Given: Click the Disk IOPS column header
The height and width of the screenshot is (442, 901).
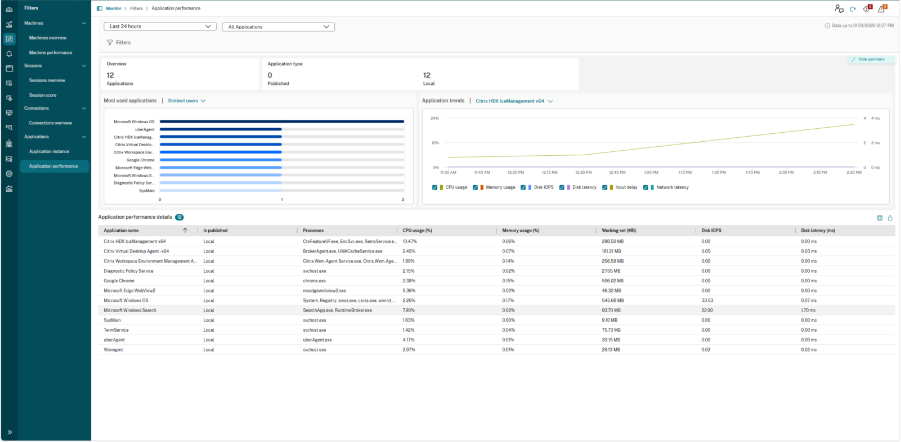Looking at the screenshot, I should click(711, 230).
